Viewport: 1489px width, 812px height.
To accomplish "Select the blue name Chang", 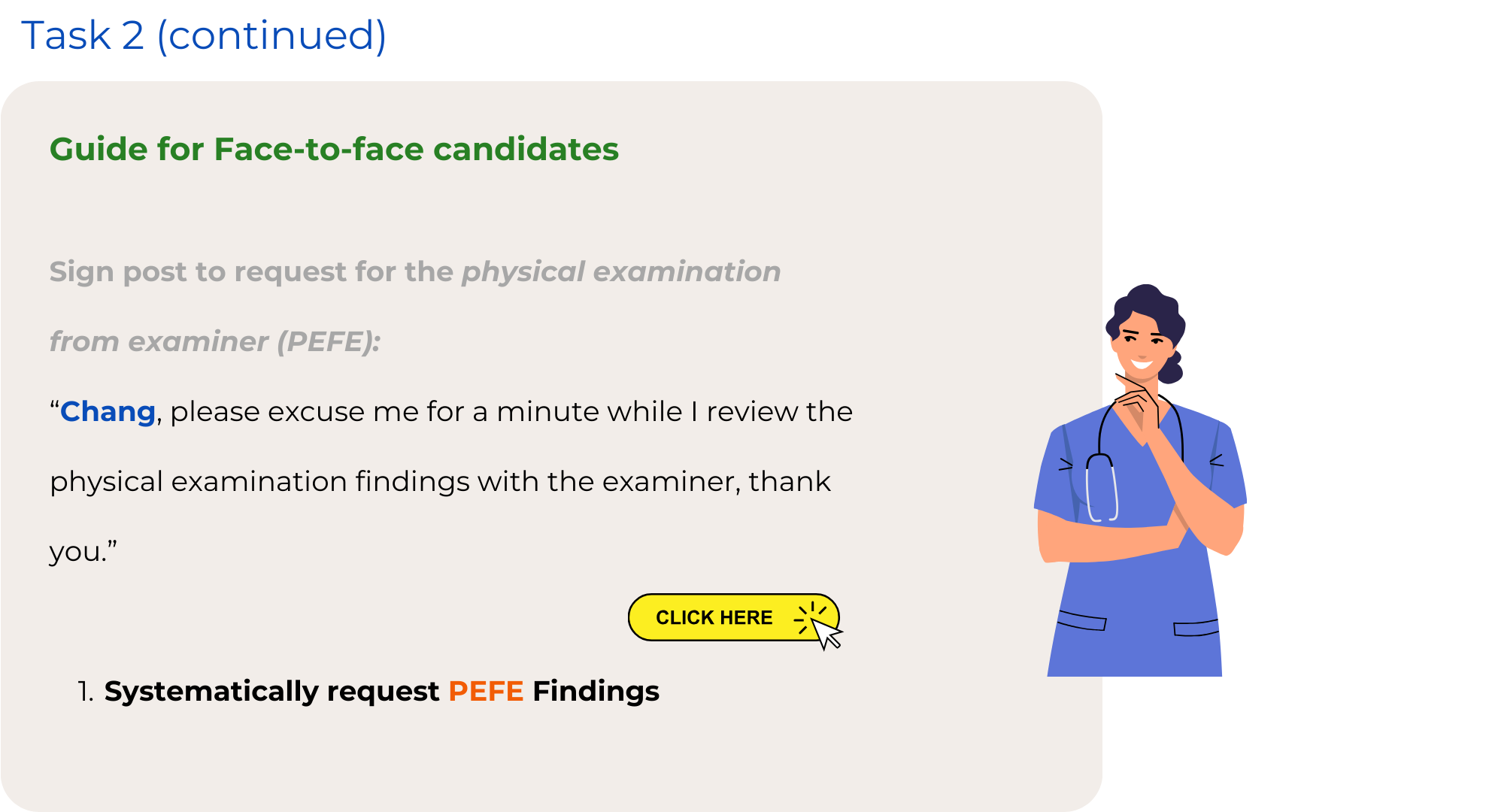I will (x=108, y=411).
